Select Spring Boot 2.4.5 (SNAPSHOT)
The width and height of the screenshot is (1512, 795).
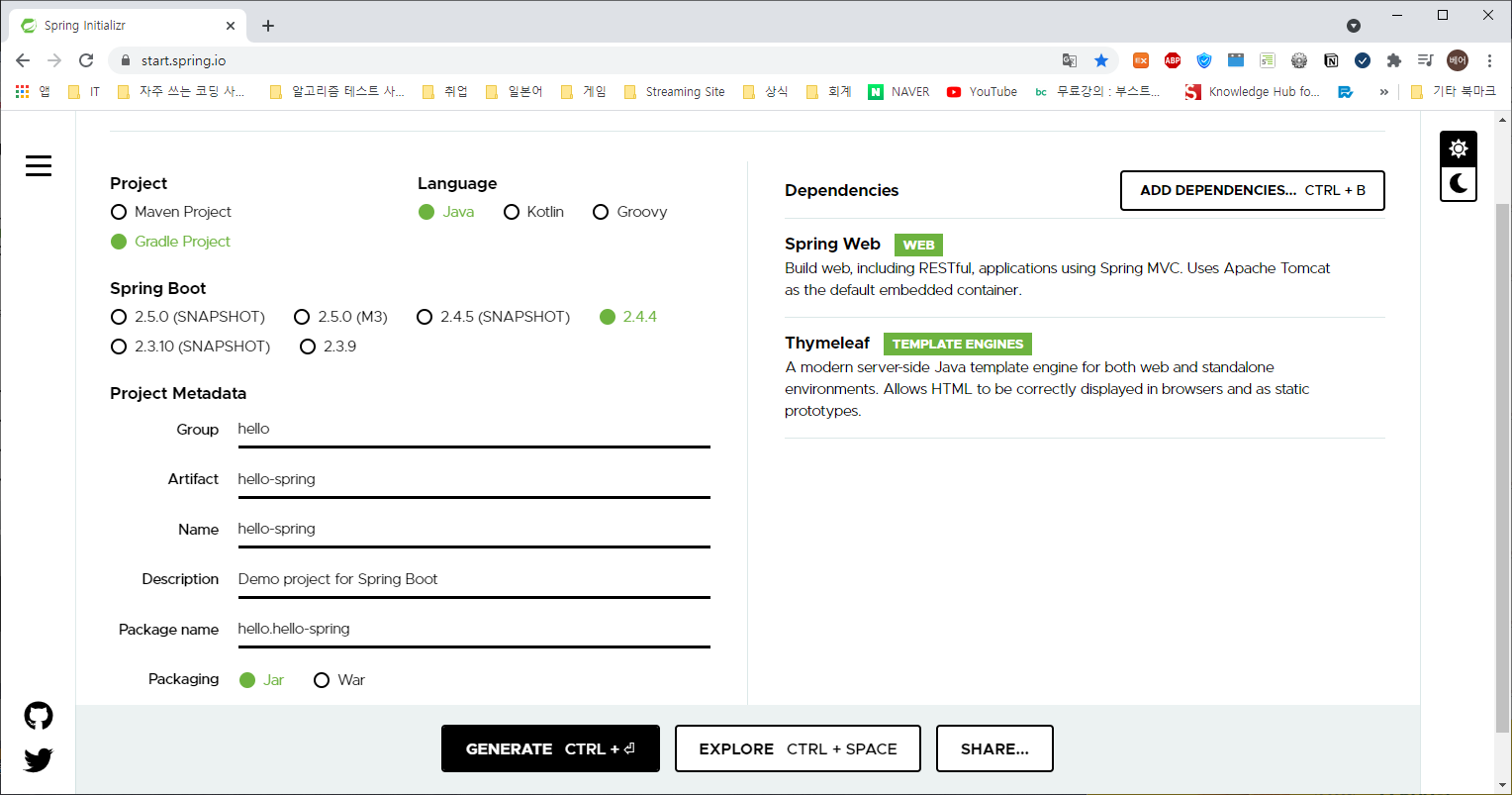494,317
